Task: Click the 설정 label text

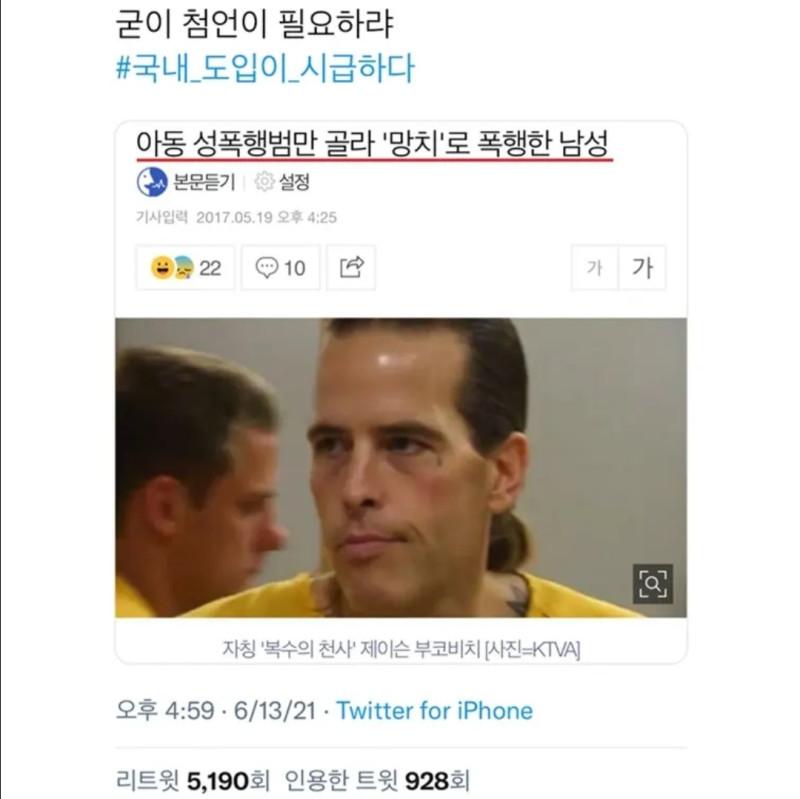Action: click(294, 182)
